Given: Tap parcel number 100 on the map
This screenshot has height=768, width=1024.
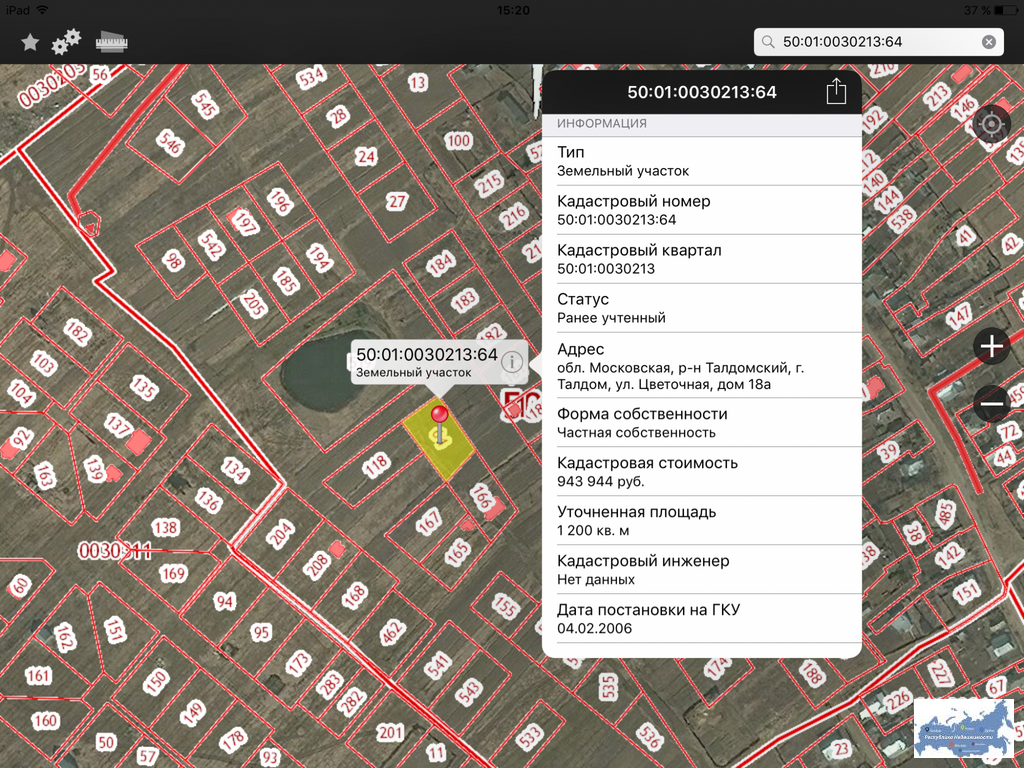Looking at the screenshot, I should [458, 140].
